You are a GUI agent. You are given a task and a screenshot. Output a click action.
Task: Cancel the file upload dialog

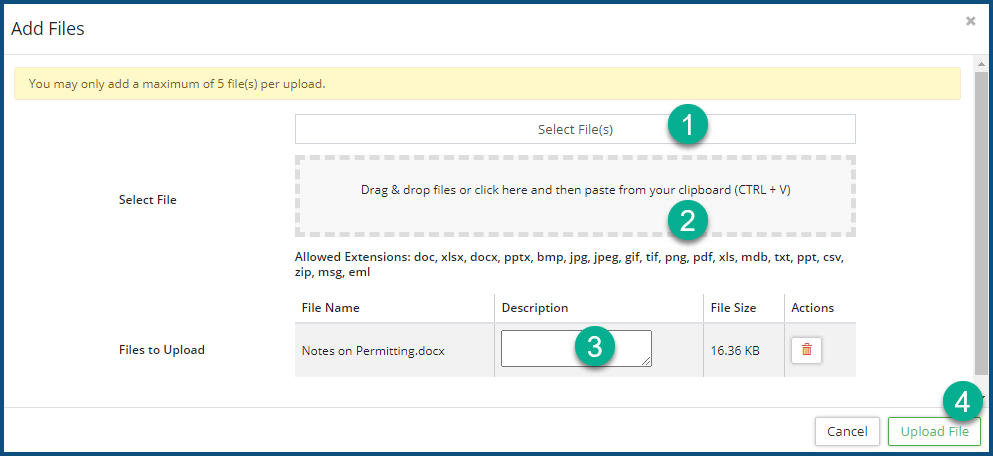tap(847, 431)
